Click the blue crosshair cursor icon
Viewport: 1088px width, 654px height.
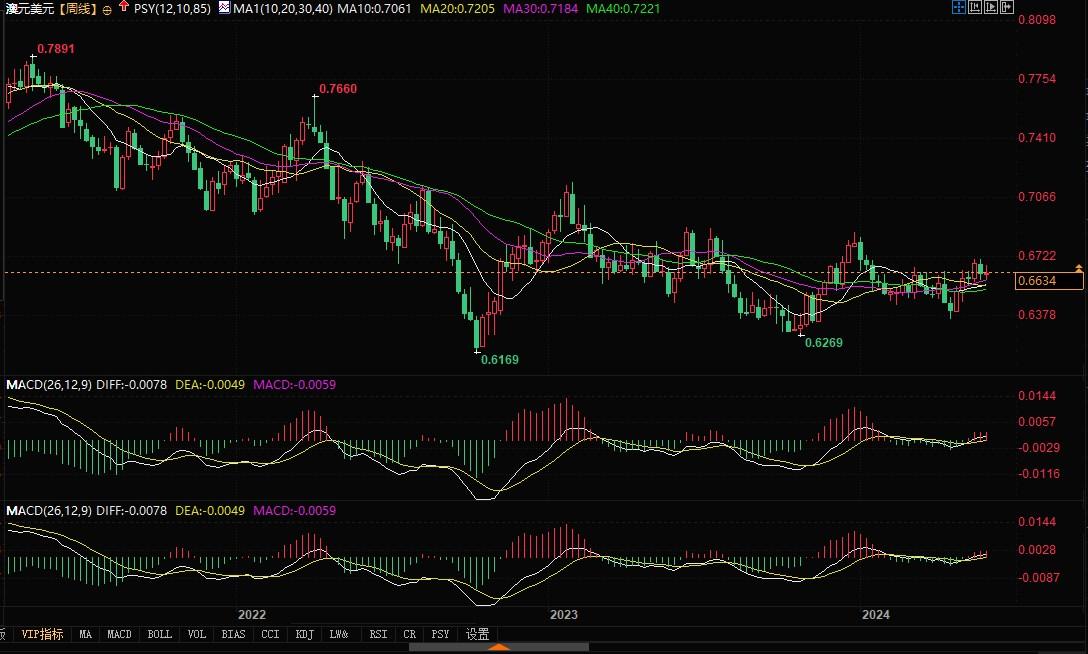(959, 8)
